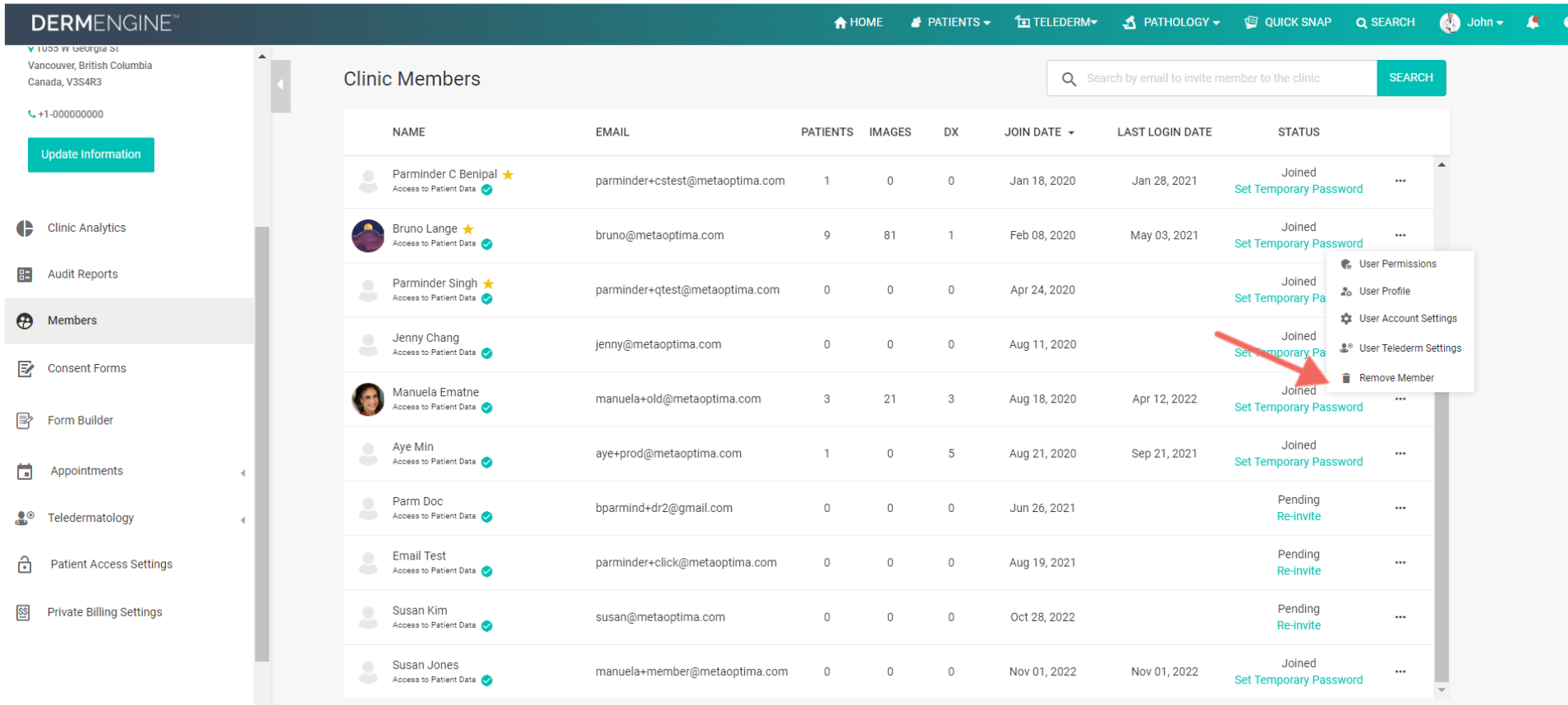
Task: Open the Pathology dropdown menu
Action: (x=1171, y=22)
